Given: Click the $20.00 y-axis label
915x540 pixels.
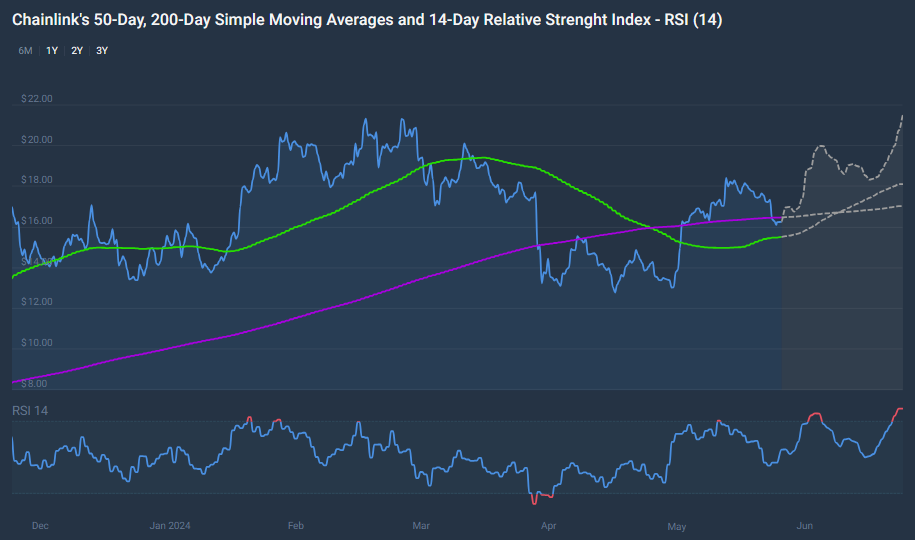Looking at the screenshot, I should click(36, 140).
